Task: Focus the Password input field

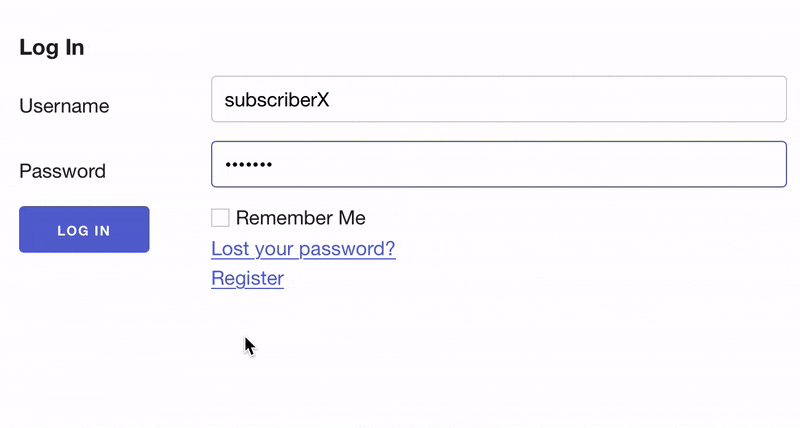Action: (x=498, y=164)
